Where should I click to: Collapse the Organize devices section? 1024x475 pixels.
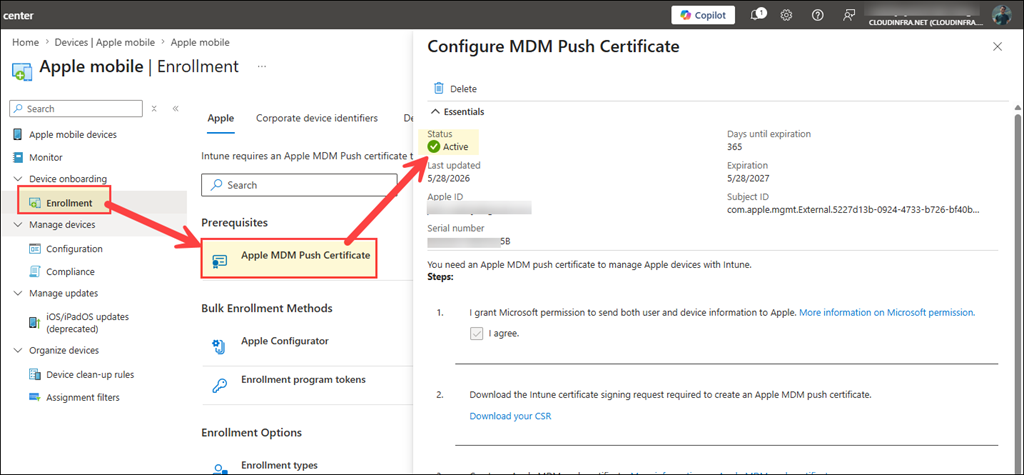[16, 350]
